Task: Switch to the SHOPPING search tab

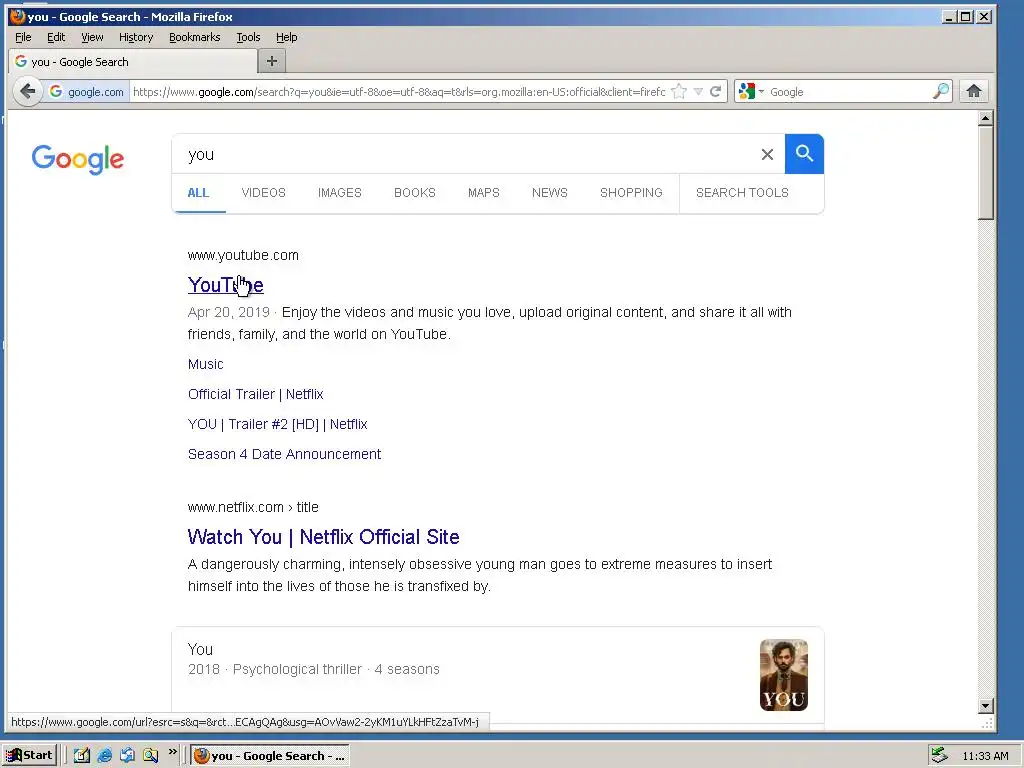Action: pyautogui.click(x=631, y=193)
